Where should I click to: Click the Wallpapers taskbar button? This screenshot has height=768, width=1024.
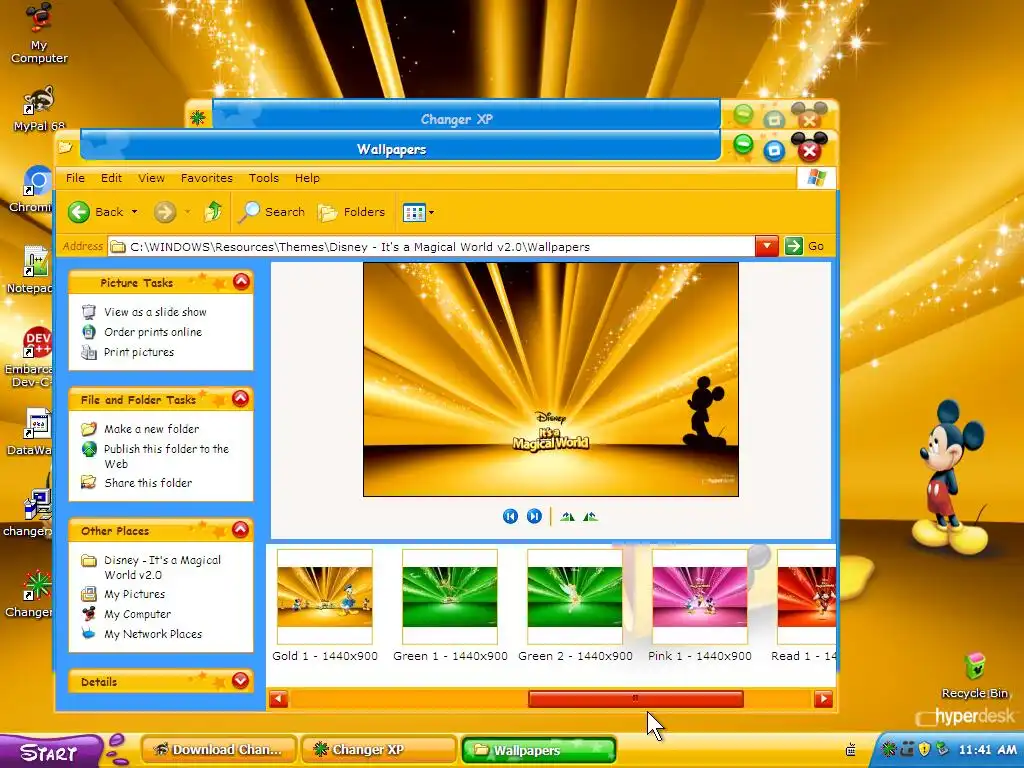[539, 750]
